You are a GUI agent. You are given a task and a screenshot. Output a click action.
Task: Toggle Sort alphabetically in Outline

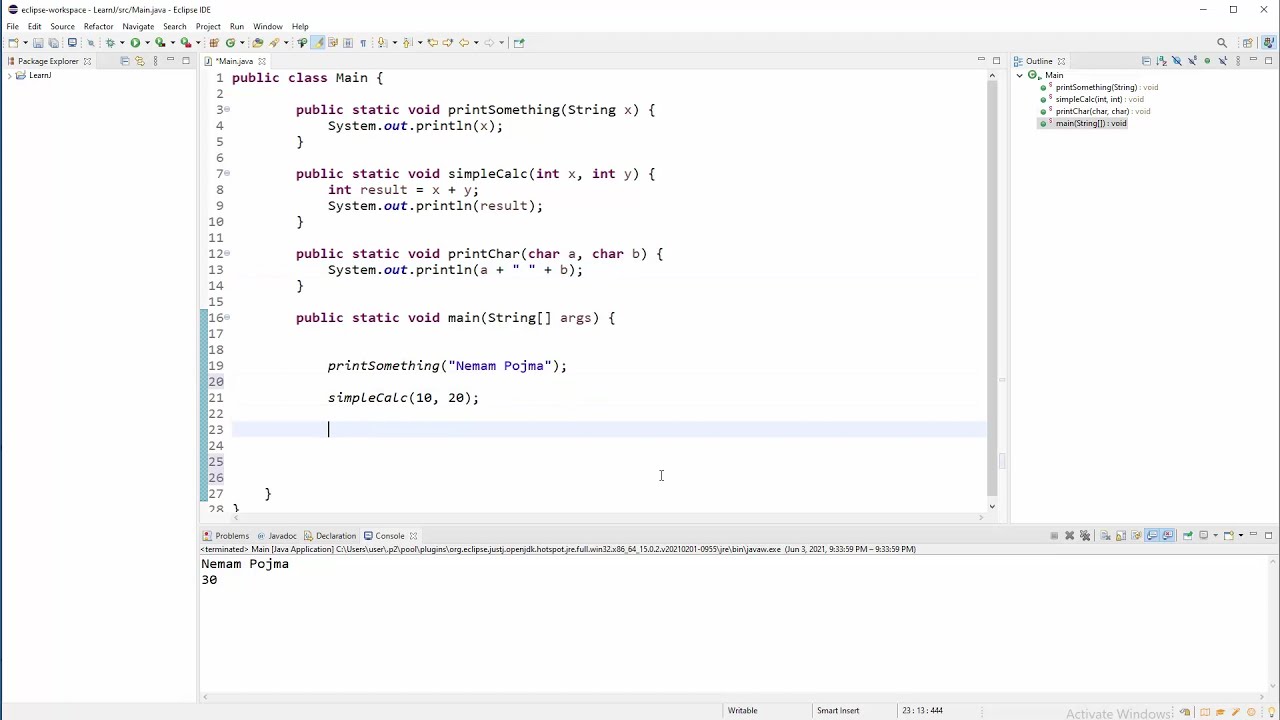(1161, 61)
